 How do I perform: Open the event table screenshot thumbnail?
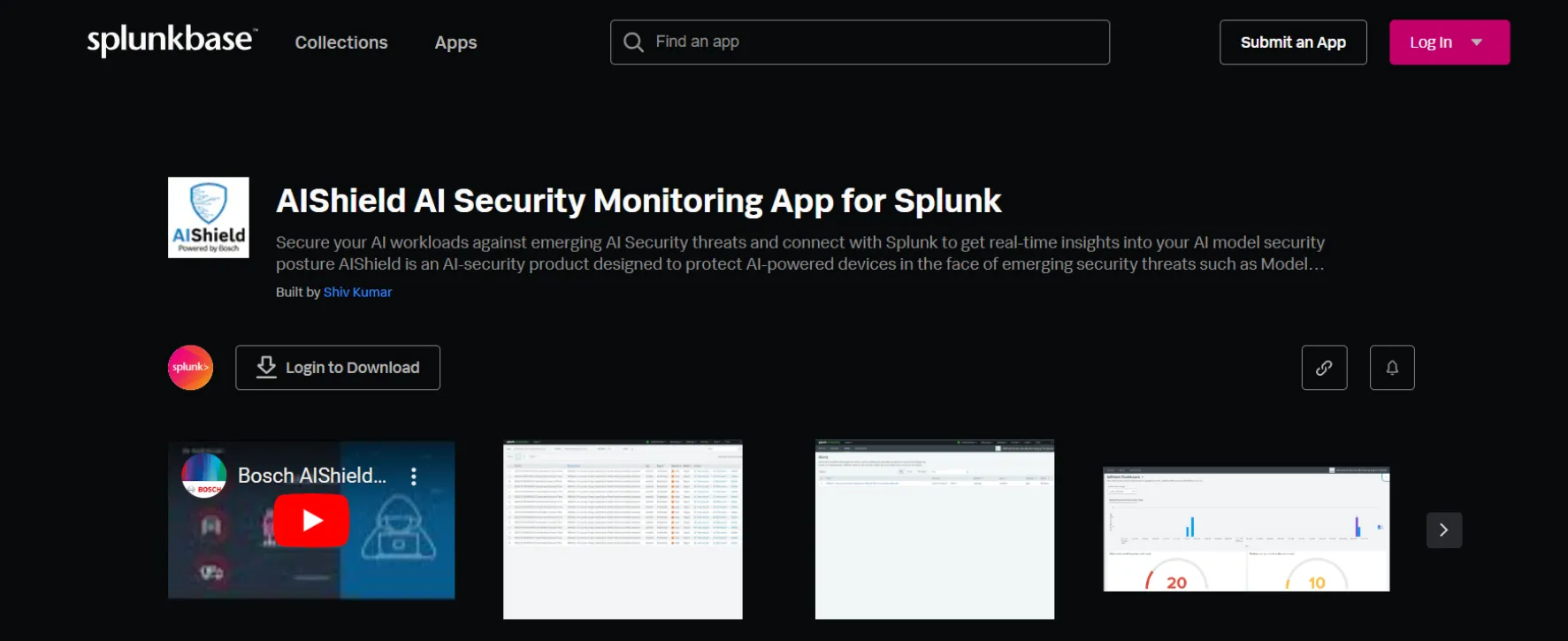(623, 529)
